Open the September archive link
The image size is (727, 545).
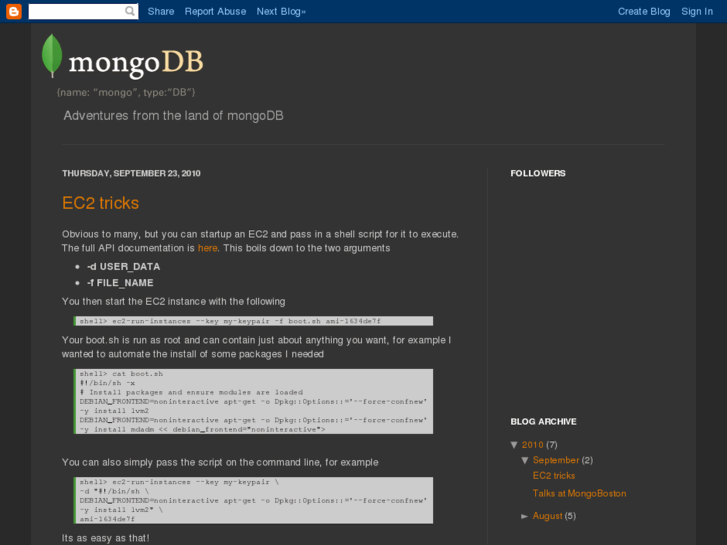[x=556, y=460]
